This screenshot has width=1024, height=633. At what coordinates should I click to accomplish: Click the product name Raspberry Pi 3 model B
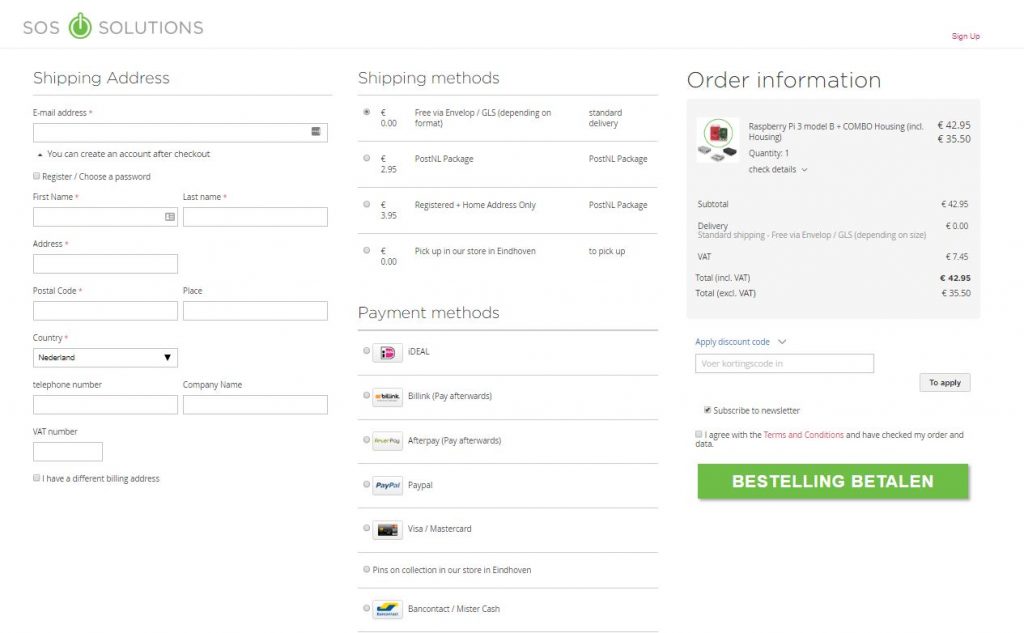(x=836, y=131)
